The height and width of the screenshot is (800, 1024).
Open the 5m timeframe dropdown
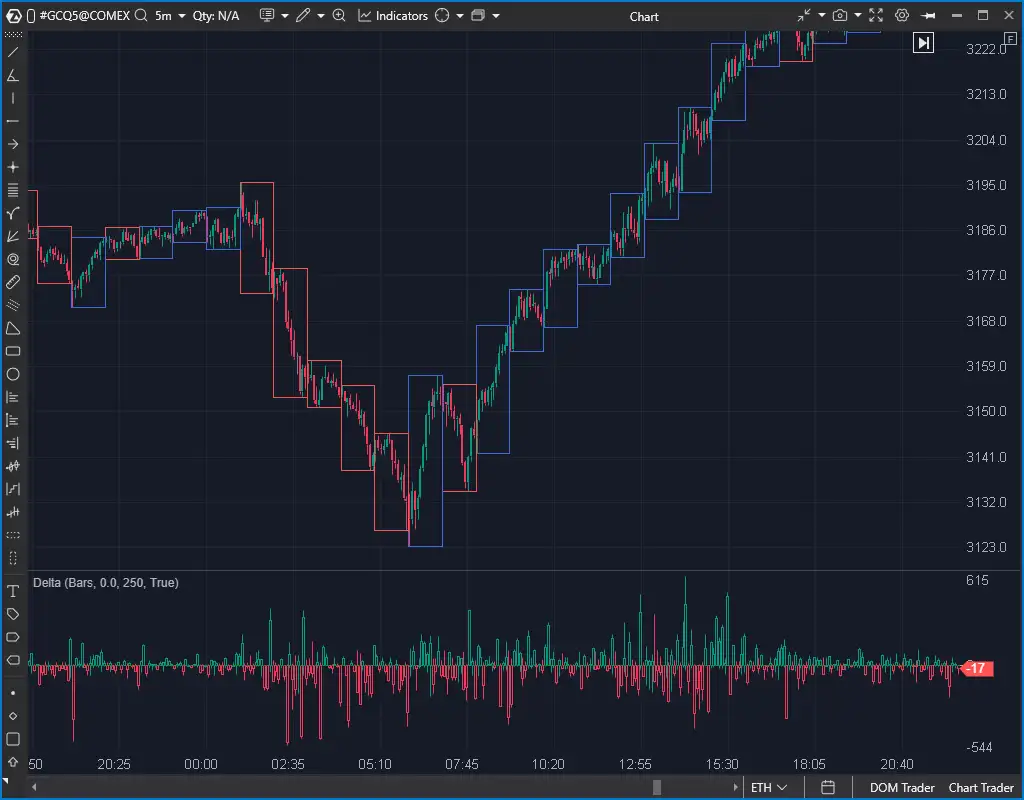pos(170,16)
